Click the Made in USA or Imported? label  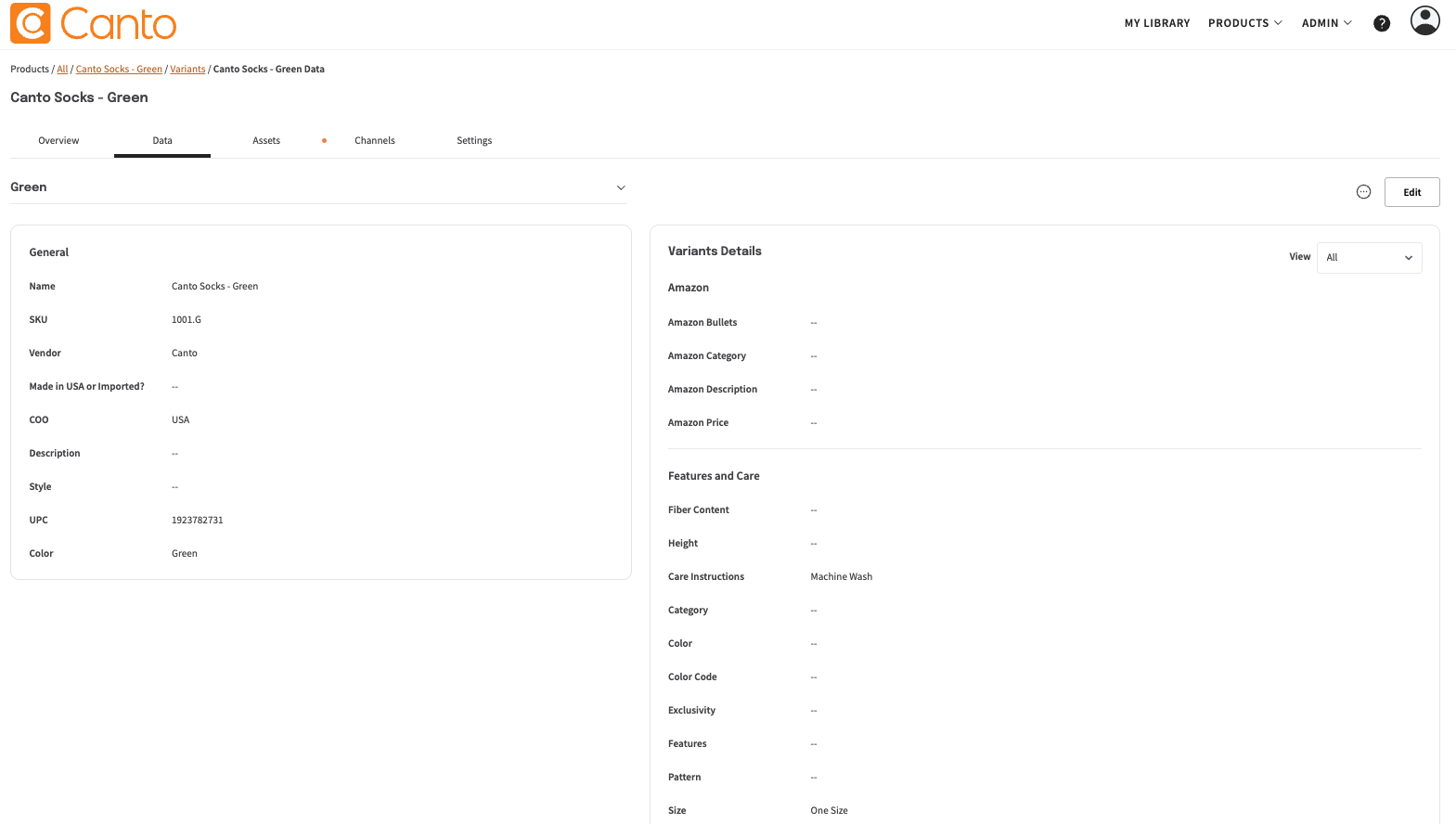87,387
